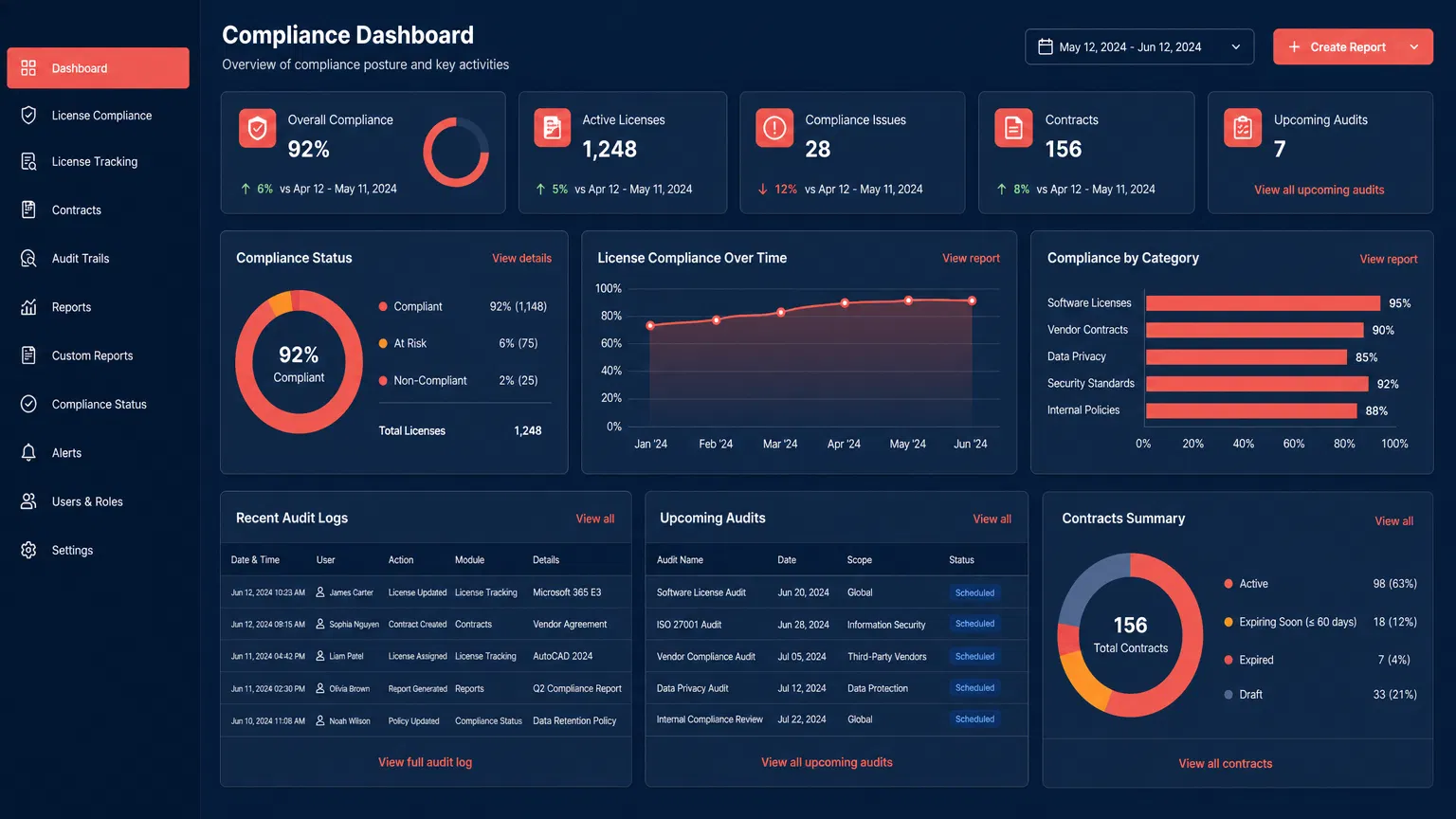Go to Custom Reports in the sidebar
Image resolution: width=1456 pixels, height=819 pixels.
[92, 356]
